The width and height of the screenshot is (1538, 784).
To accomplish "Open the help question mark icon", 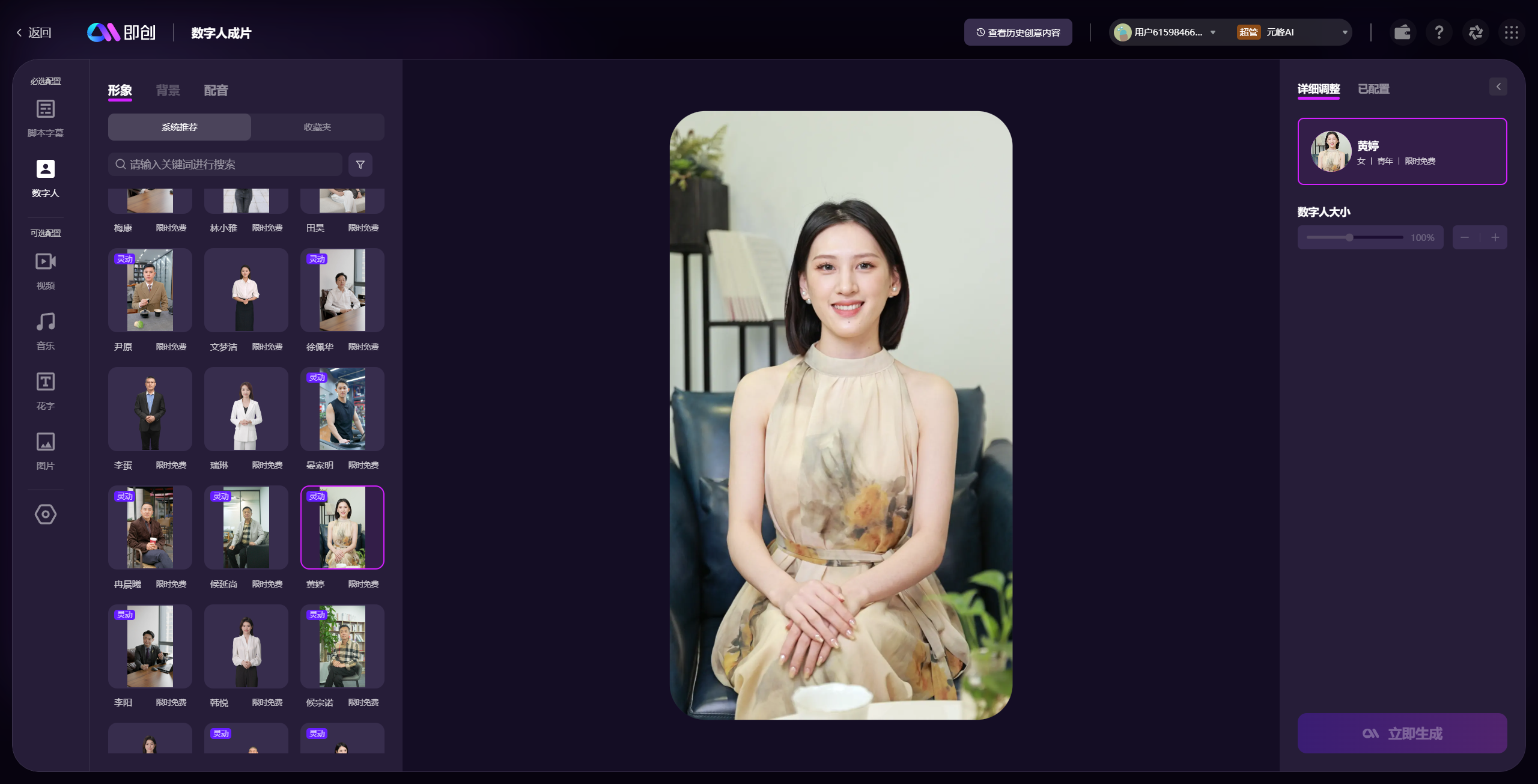I will coord(1439,32).
